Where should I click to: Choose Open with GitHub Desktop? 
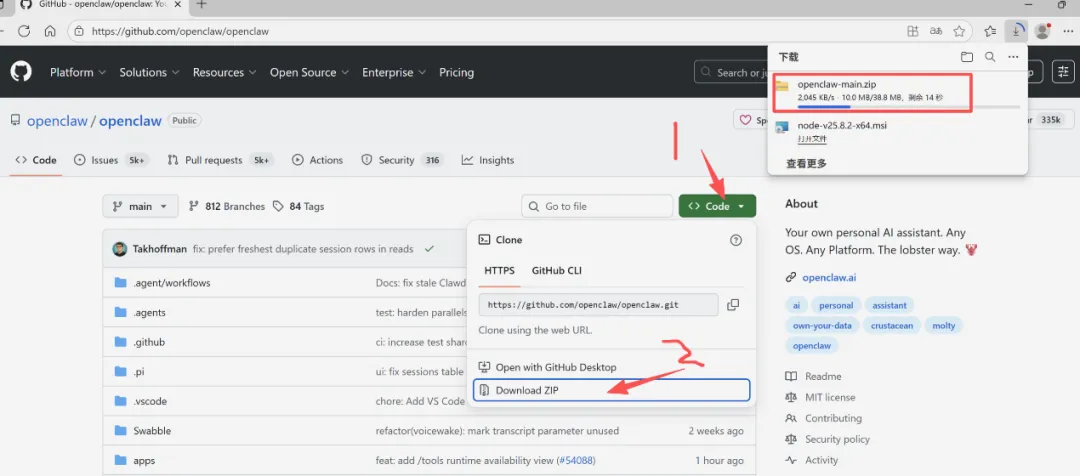click(612, 367)
